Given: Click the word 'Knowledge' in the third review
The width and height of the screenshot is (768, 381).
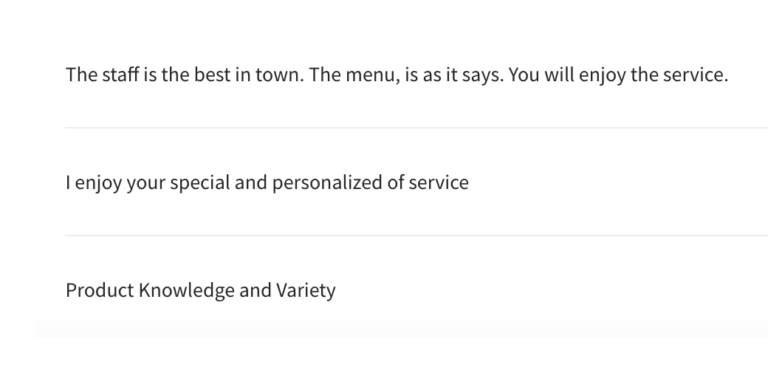Looking at the screenshot, I should (187, 290).
